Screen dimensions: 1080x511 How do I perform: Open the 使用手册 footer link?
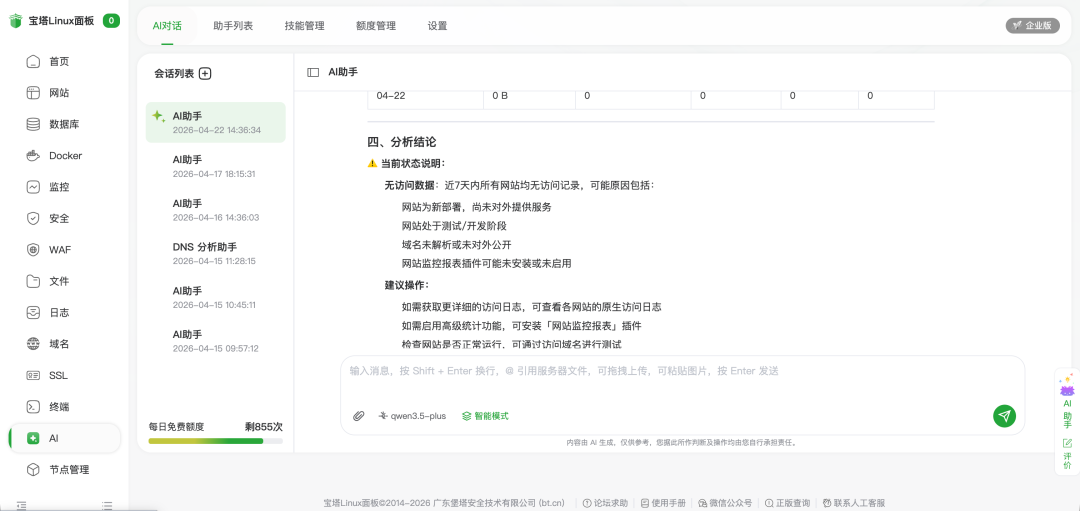[x=663, y=503]
